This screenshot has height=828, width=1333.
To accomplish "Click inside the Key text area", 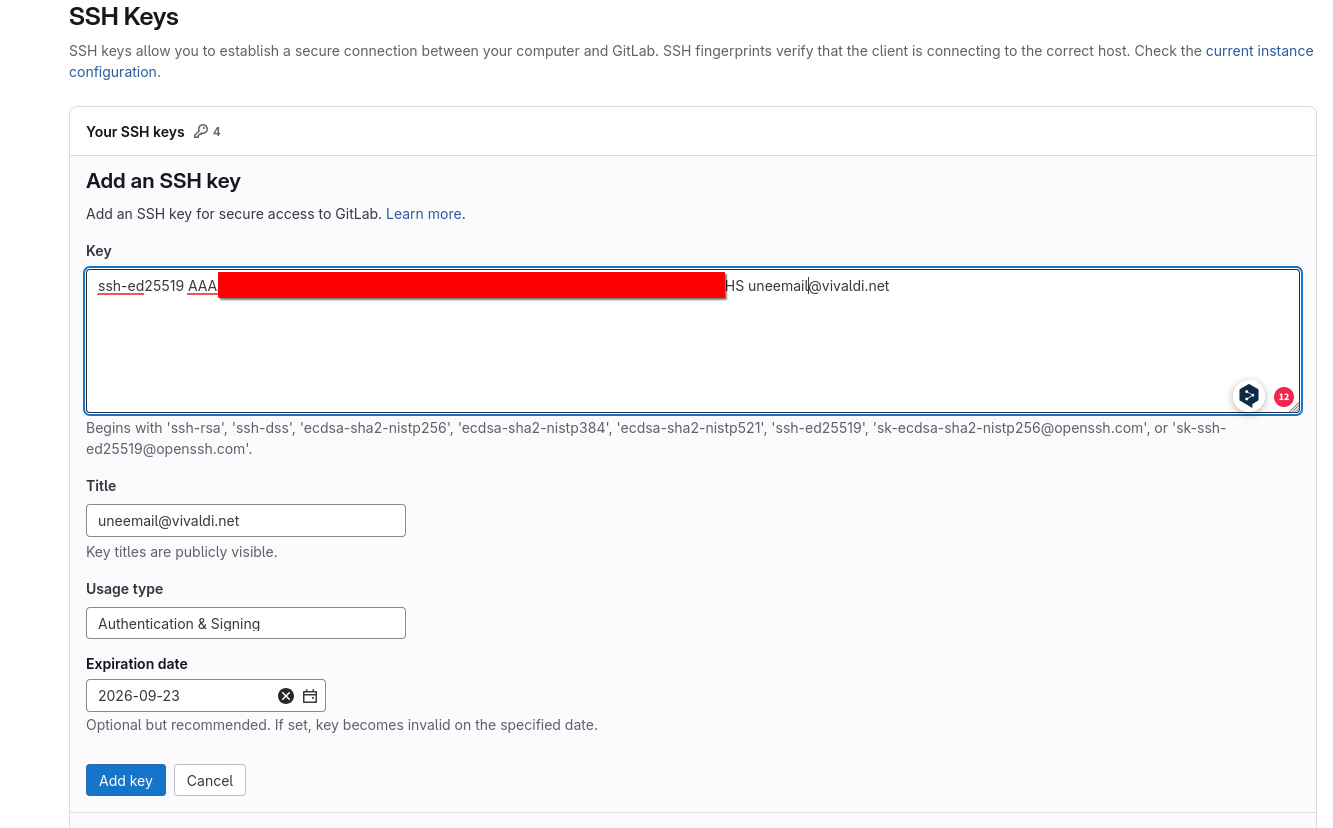I will (x=692, y=350).
